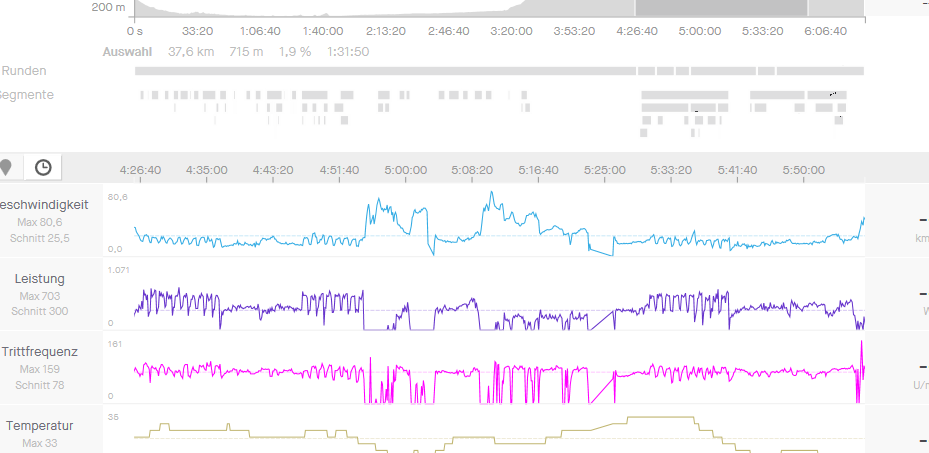Click the 5:00:00 tick on detail time axis

[x=406, y=170]
